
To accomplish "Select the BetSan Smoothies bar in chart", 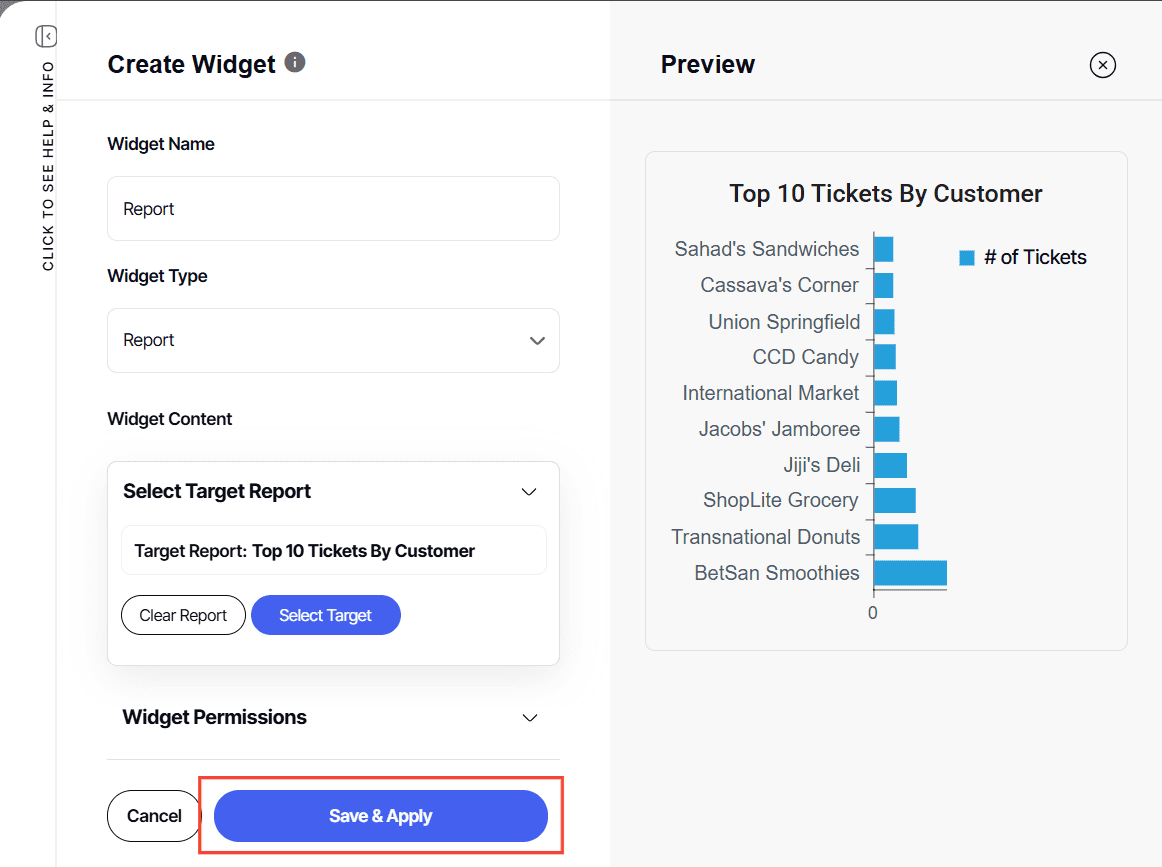I will (910, 573).
